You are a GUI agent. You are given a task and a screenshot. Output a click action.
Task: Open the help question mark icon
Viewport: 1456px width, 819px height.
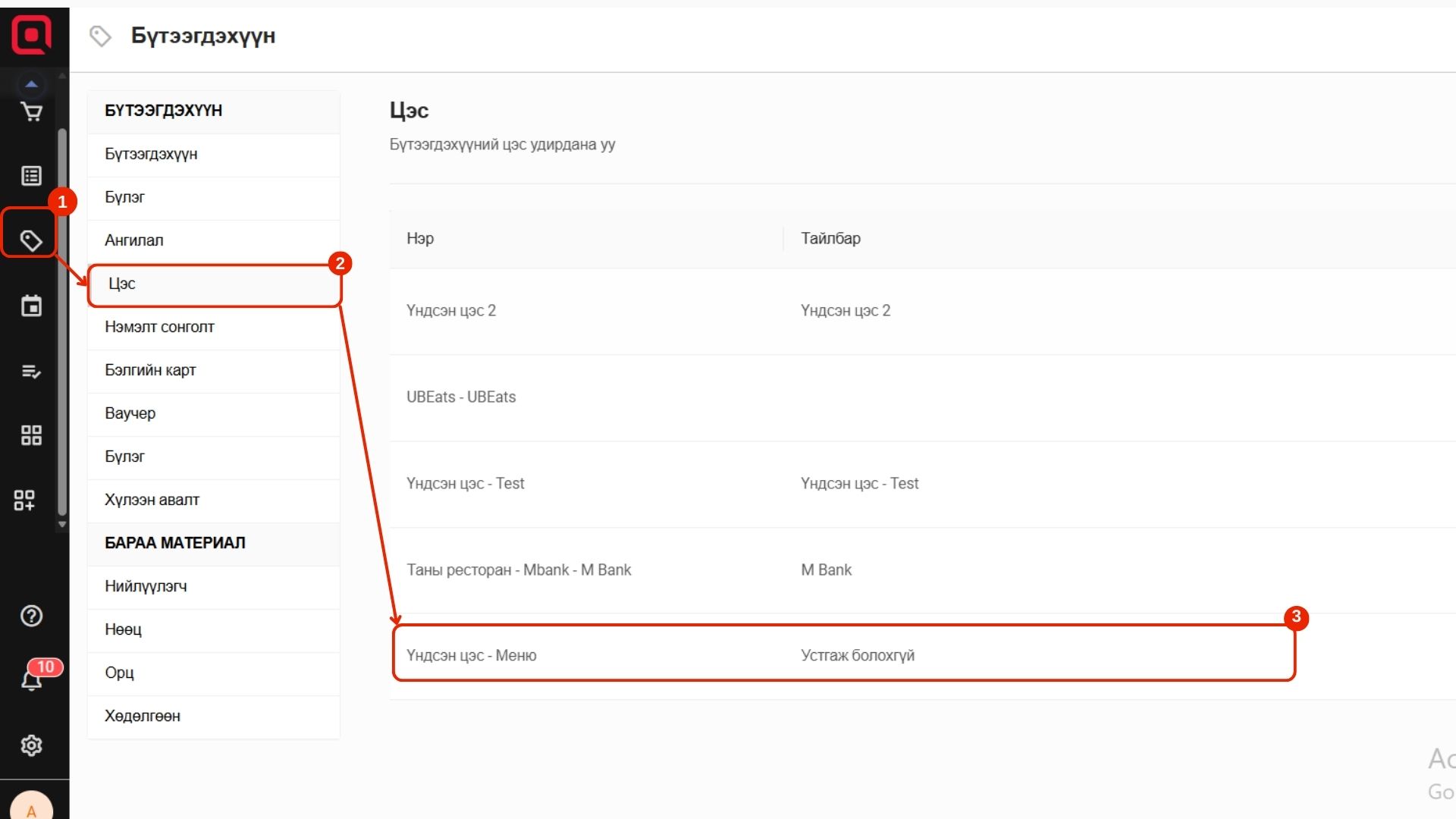point(31,616)
